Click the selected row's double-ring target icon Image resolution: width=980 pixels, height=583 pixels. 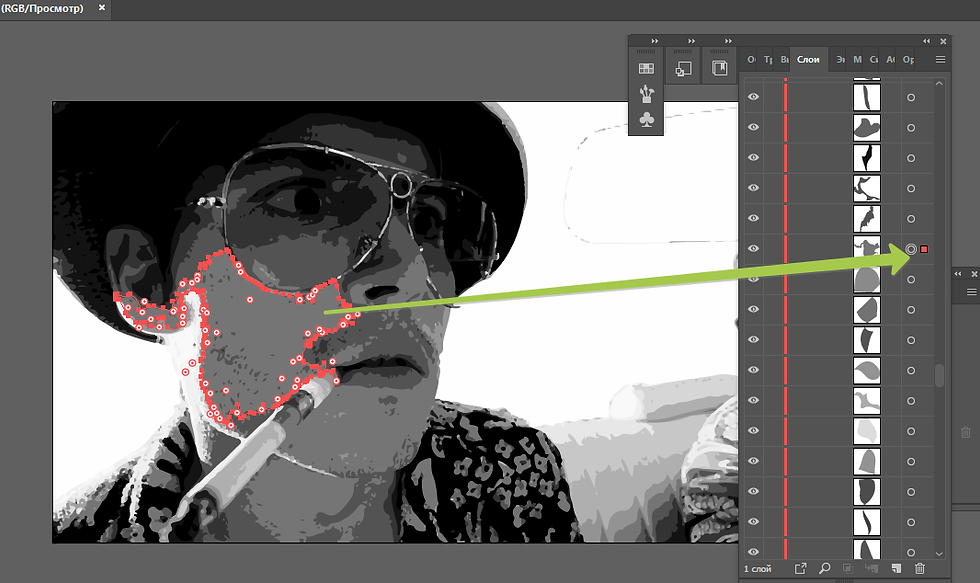tap(911, 249)
